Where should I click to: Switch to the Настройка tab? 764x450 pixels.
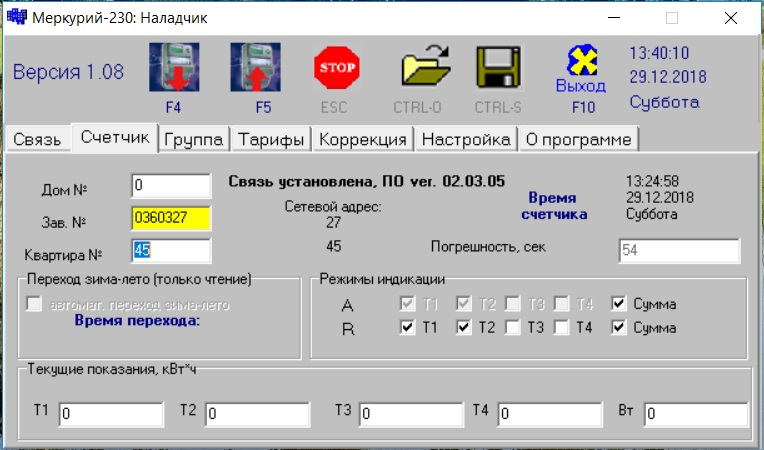click(x=466, y=139)
